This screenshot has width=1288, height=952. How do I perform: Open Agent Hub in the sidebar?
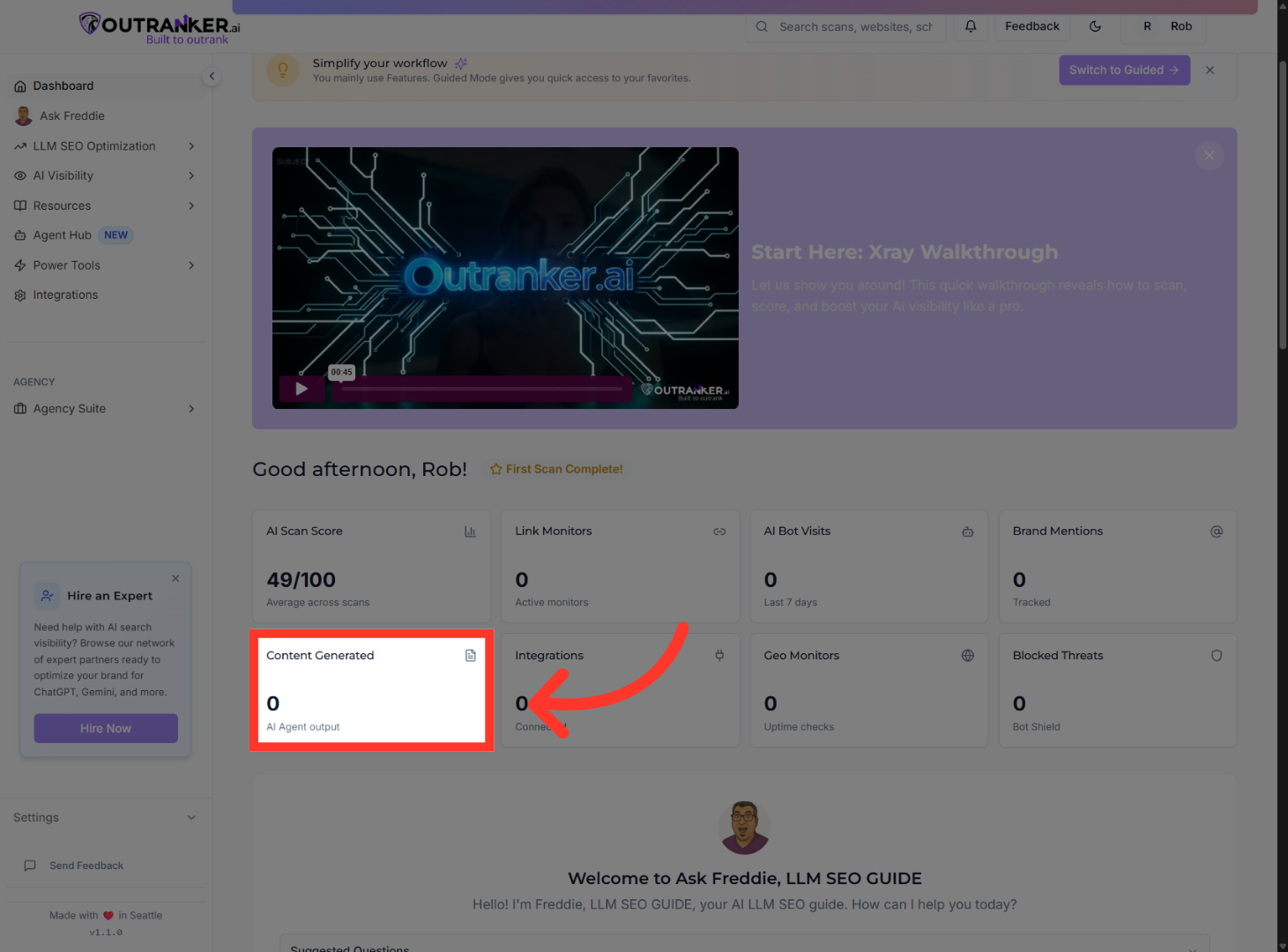(x=106, y=235)
